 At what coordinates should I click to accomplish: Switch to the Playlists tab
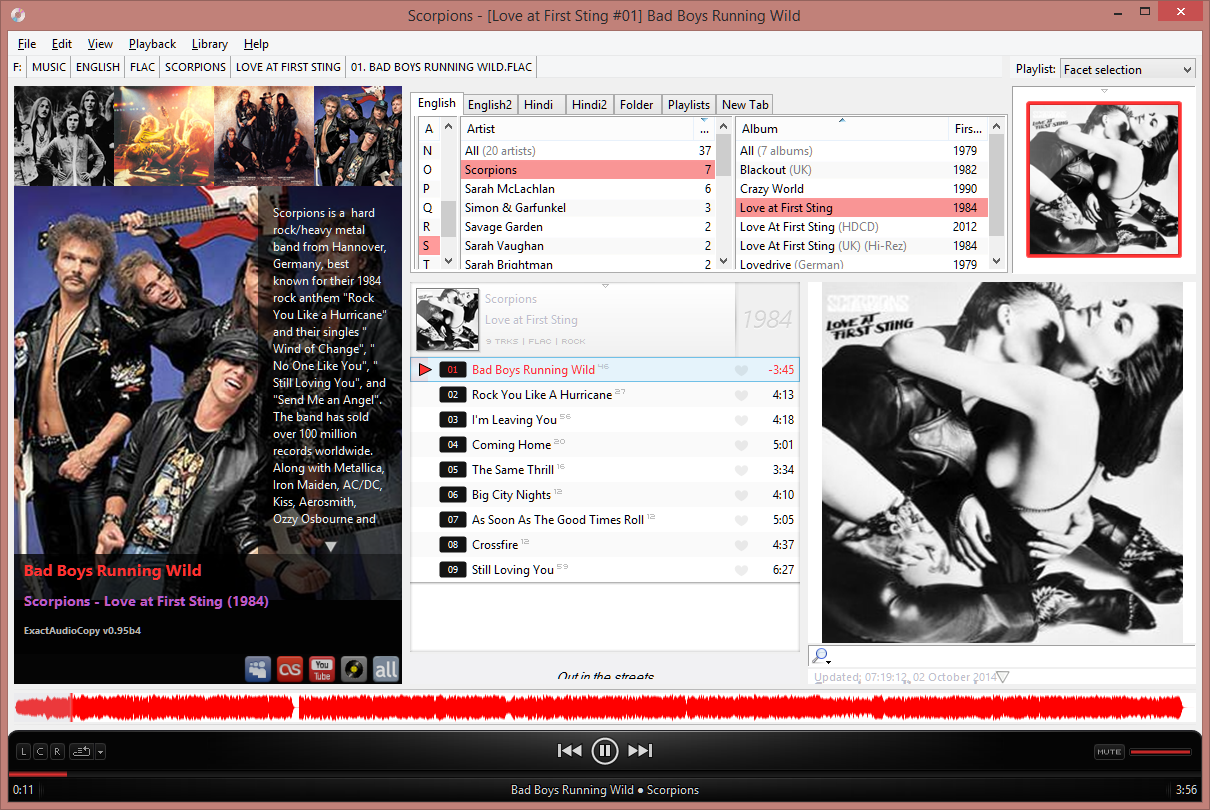tap(689, 105)
